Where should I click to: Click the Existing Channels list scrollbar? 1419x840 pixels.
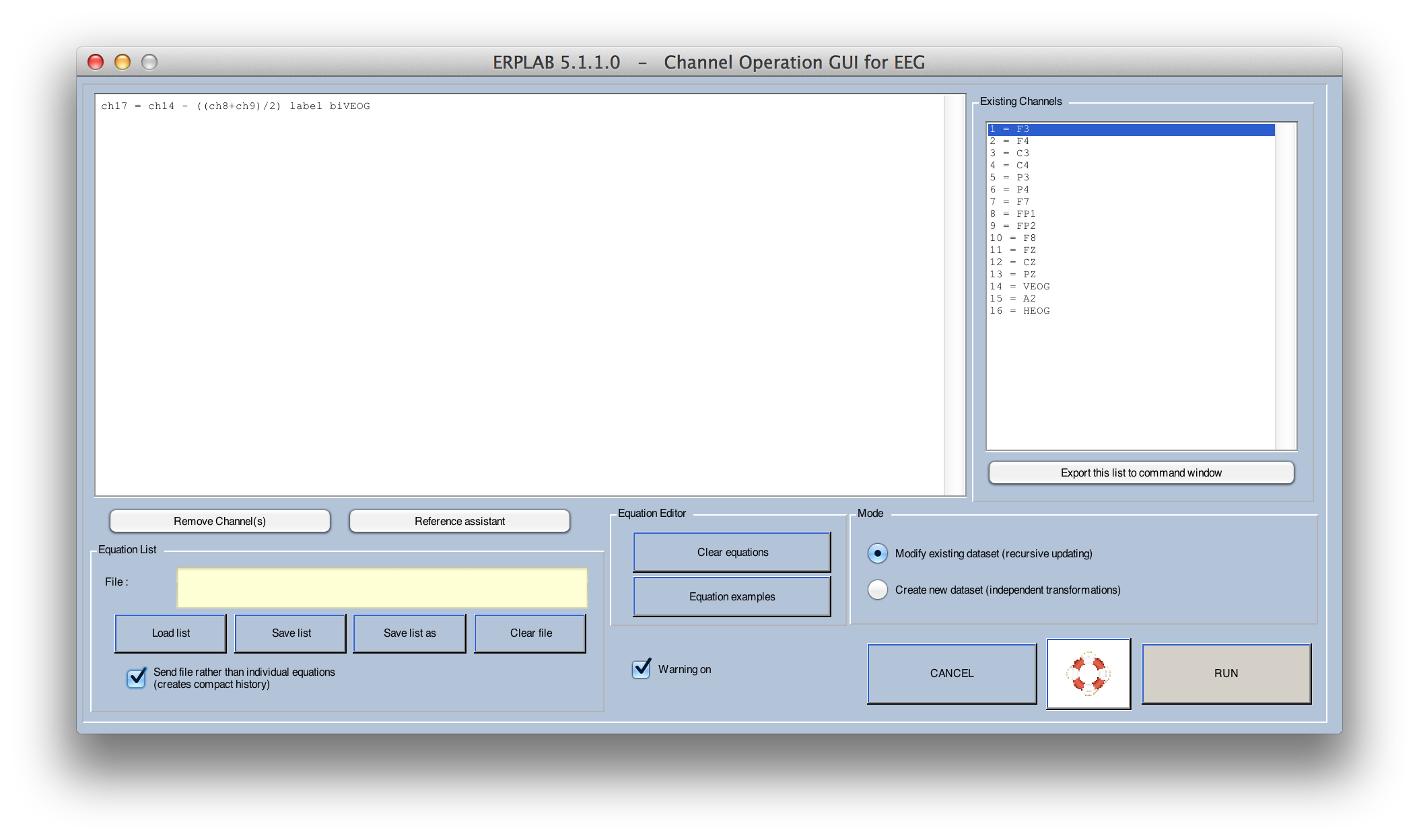(x=1285, y=286)
